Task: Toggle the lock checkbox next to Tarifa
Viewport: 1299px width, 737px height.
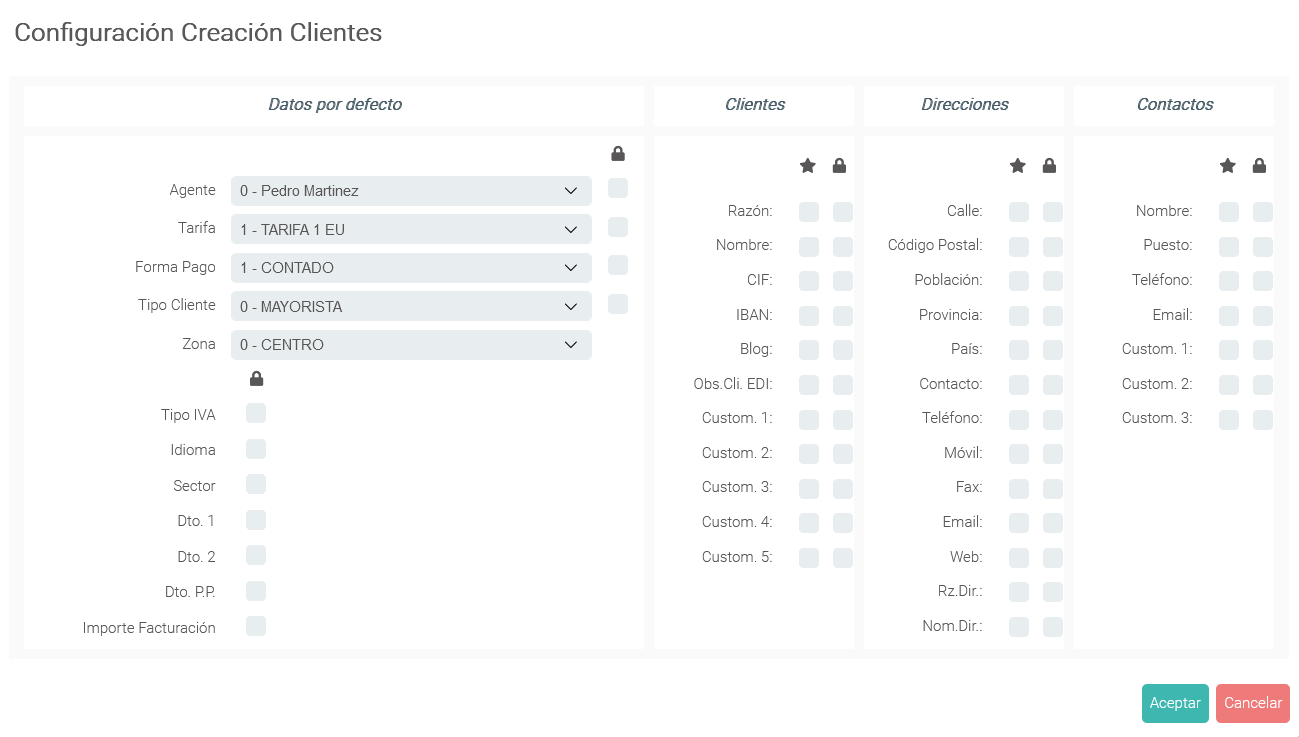Action: 618,227
